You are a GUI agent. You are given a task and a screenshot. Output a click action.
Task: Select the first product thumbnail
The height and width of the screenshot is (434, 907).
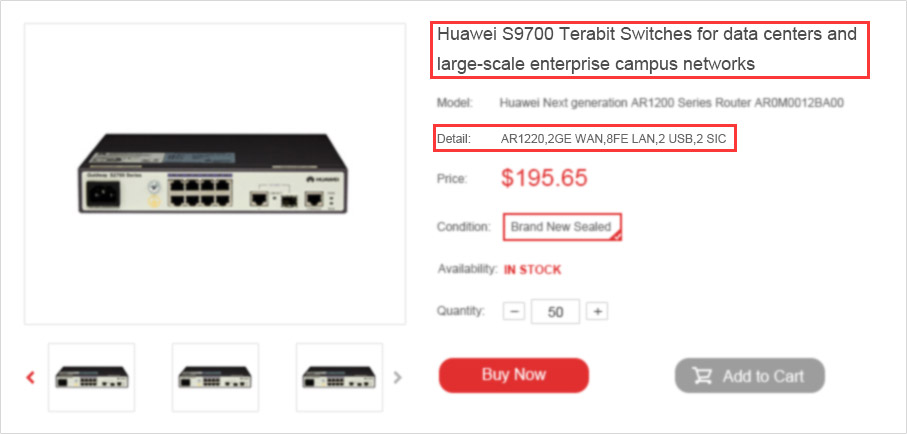click(x=91, y=377)
